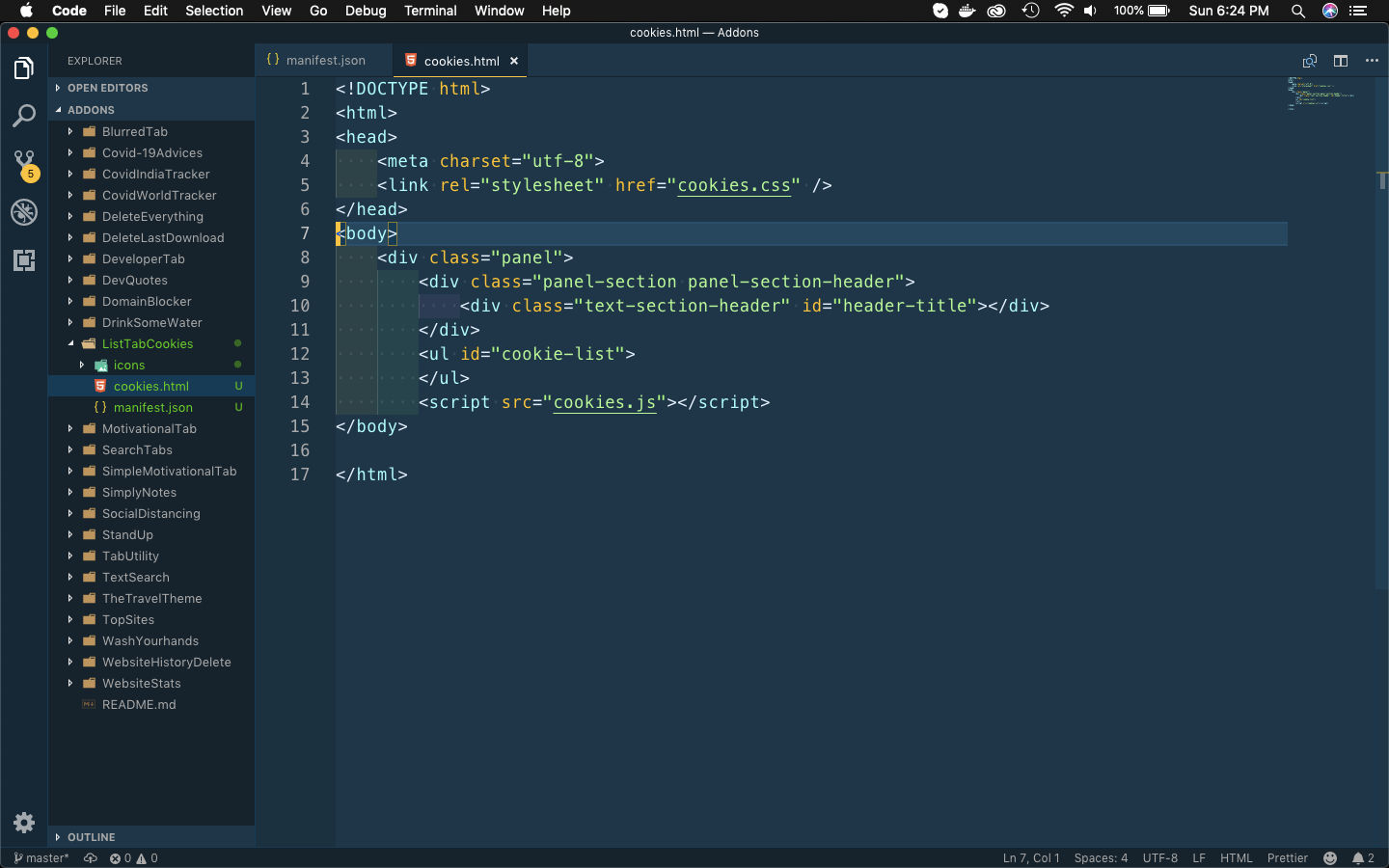Click the feedback smiley in status bar
Image resolution: width=1389 pixels, height=868 pixels.
tap(1330, 858)
